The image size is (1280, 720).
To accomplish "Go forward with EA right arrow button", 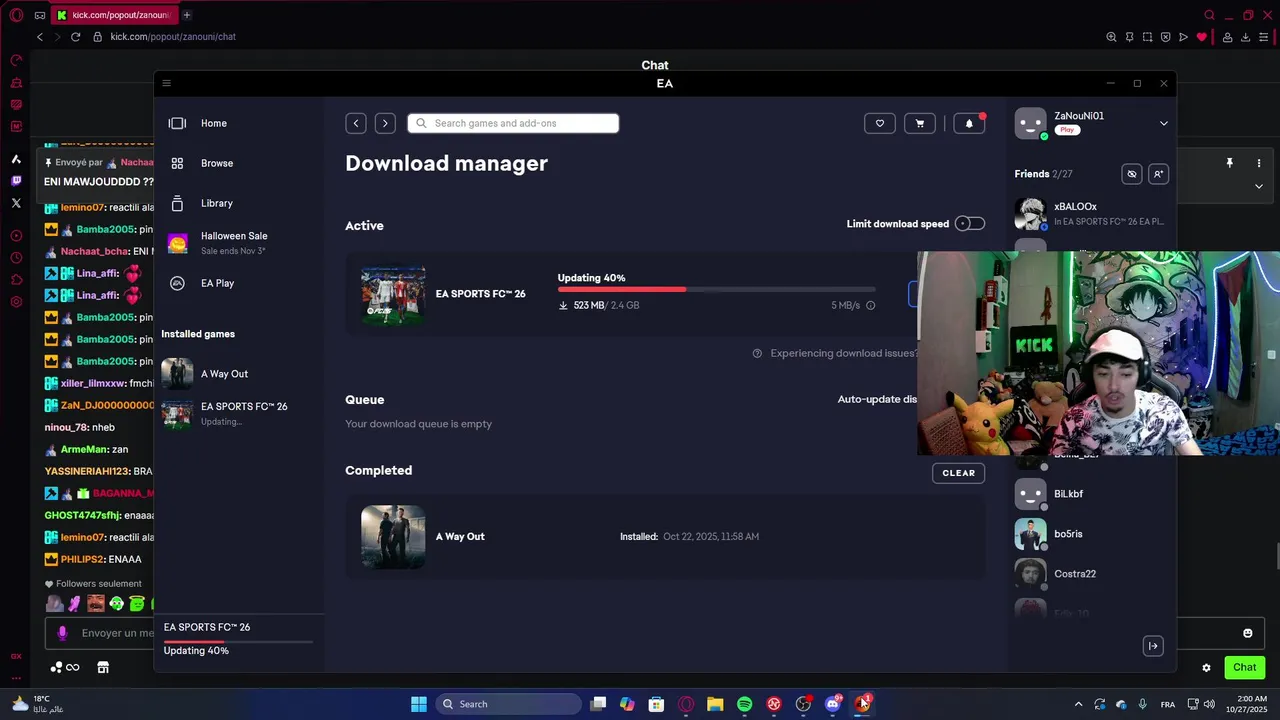I will coord(385,123).
